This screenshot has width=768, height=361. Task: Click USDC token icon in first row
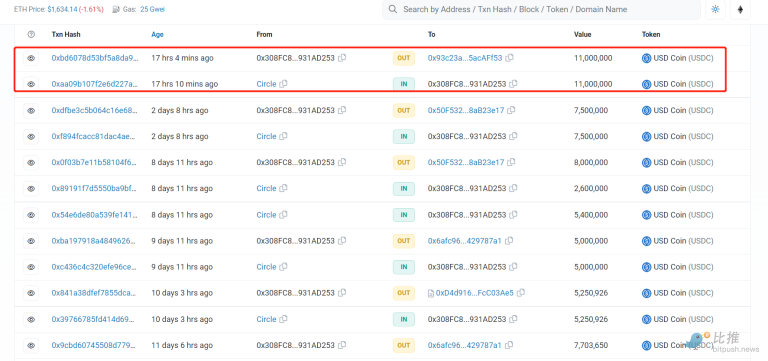647,58
